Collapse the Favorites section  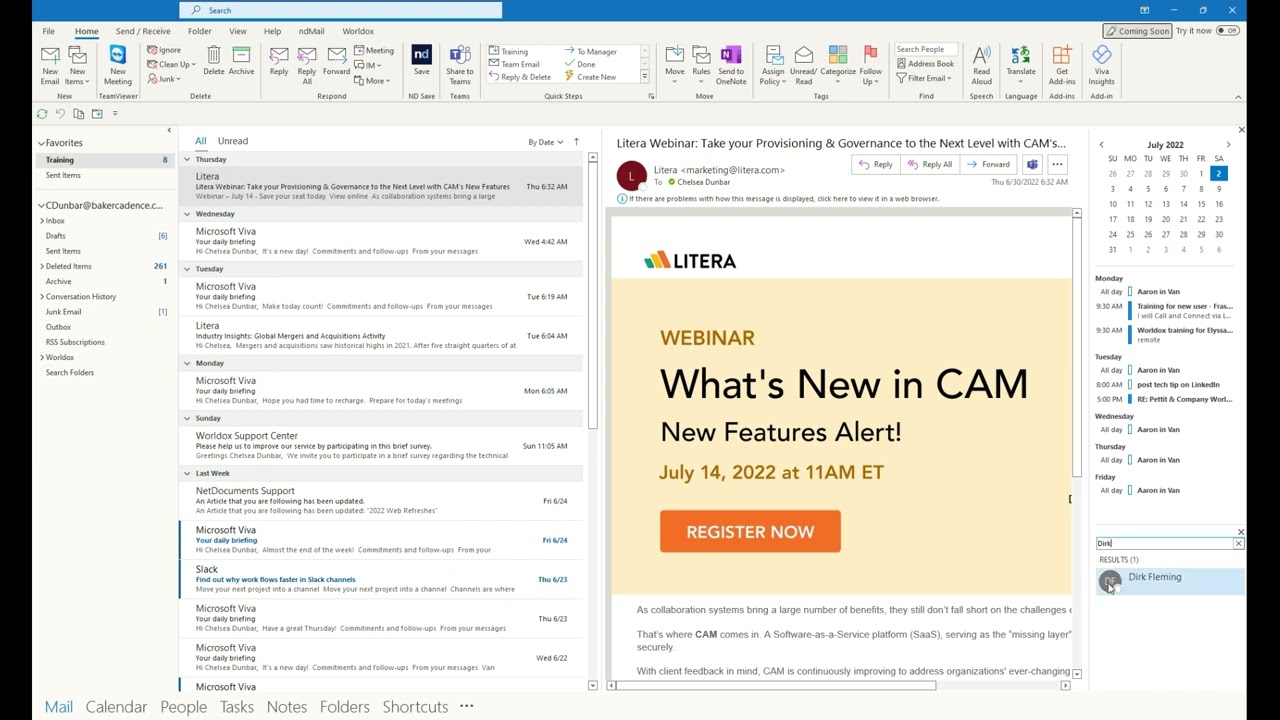[41, 143]
